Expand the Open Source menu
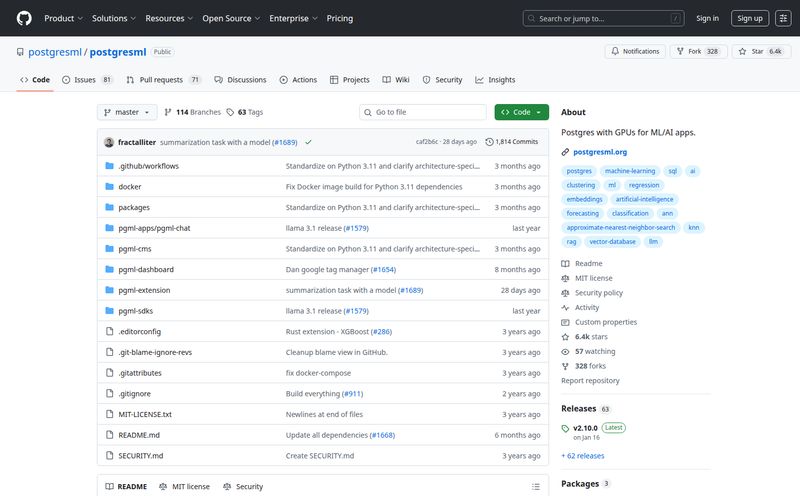The image size is (800, 496). point(231,18)
